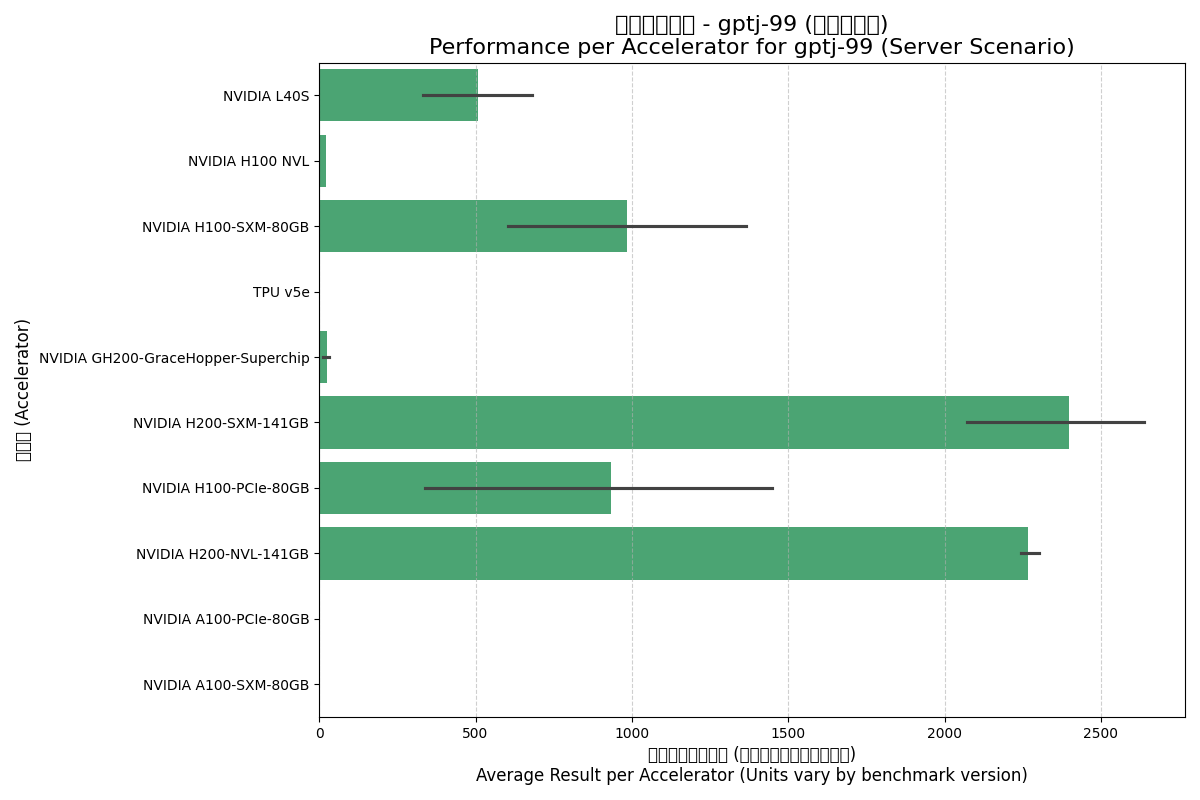Click the y-axis title reading Accelerator
This screenshot has height=800, width=1200.
(x=20, y=387)
